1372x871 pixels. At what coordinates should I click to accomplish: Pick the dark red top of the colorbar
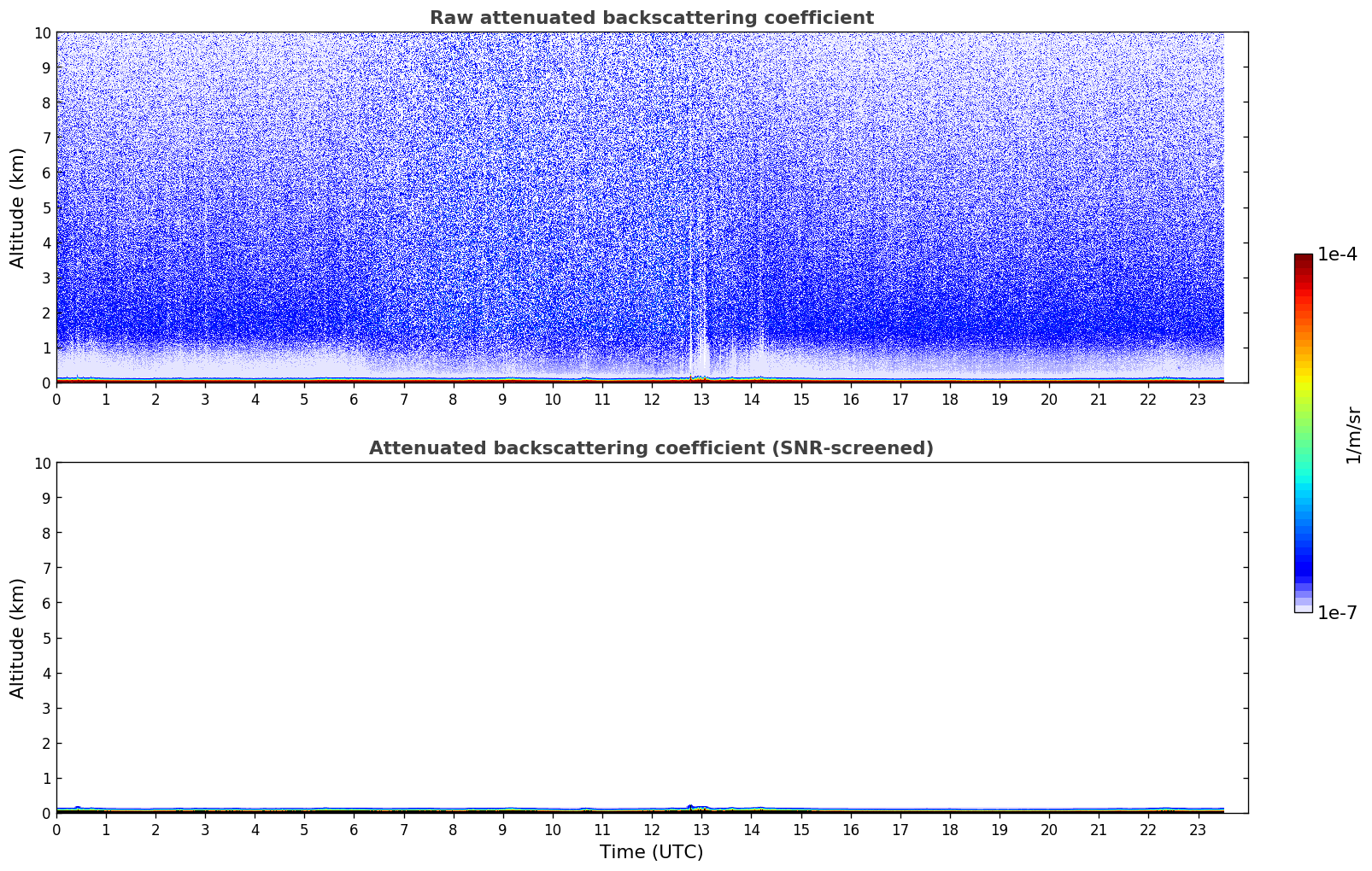coord(1303,260)
